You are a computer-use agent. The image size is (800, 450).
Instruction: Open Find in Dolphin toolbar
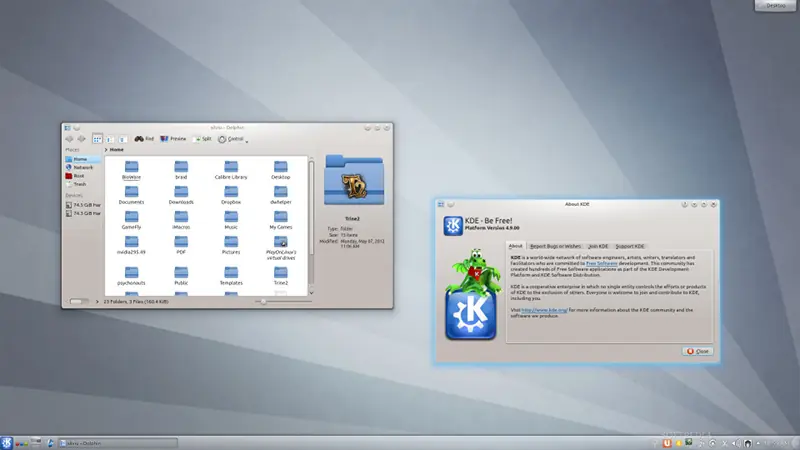point(144,139)
